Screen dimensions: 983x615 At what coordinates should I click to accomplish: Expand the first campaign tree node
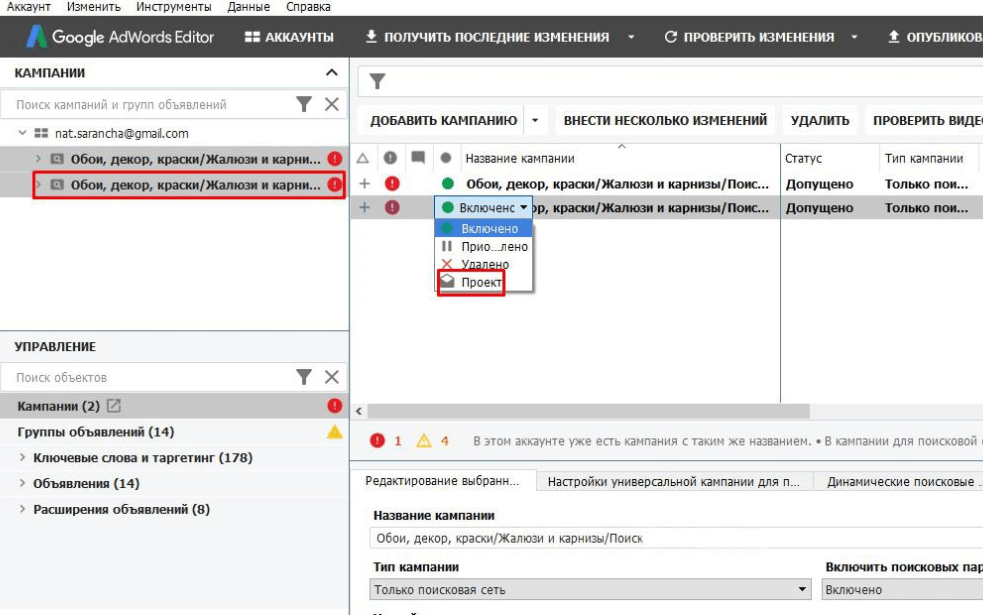pos(38,159)
